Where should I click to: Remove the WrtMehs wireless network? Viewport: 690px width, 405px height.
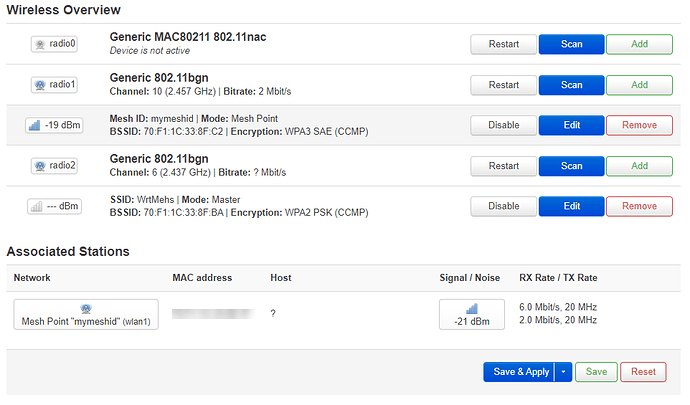point(639,206)
